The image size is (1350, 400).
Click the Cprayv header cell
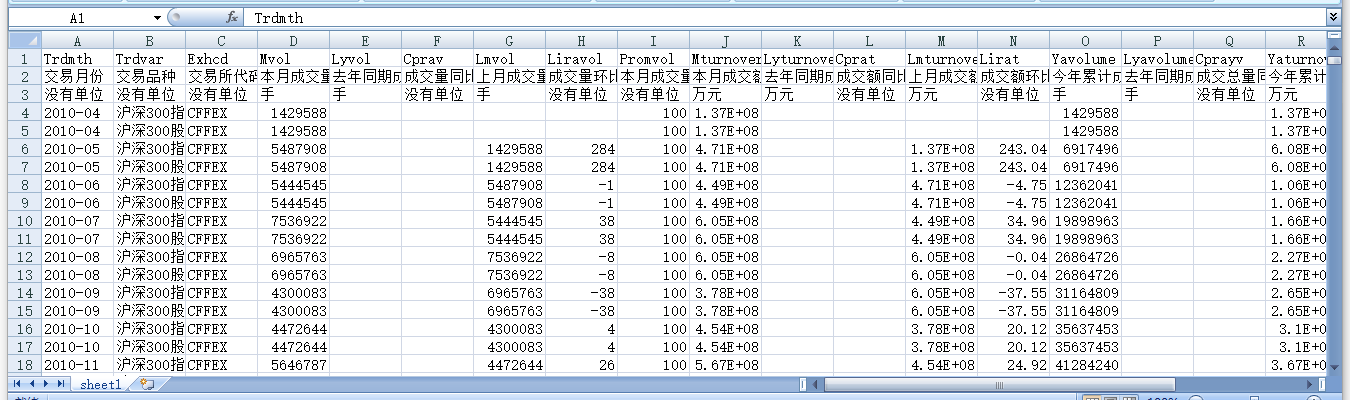[x=1230, y=59]
